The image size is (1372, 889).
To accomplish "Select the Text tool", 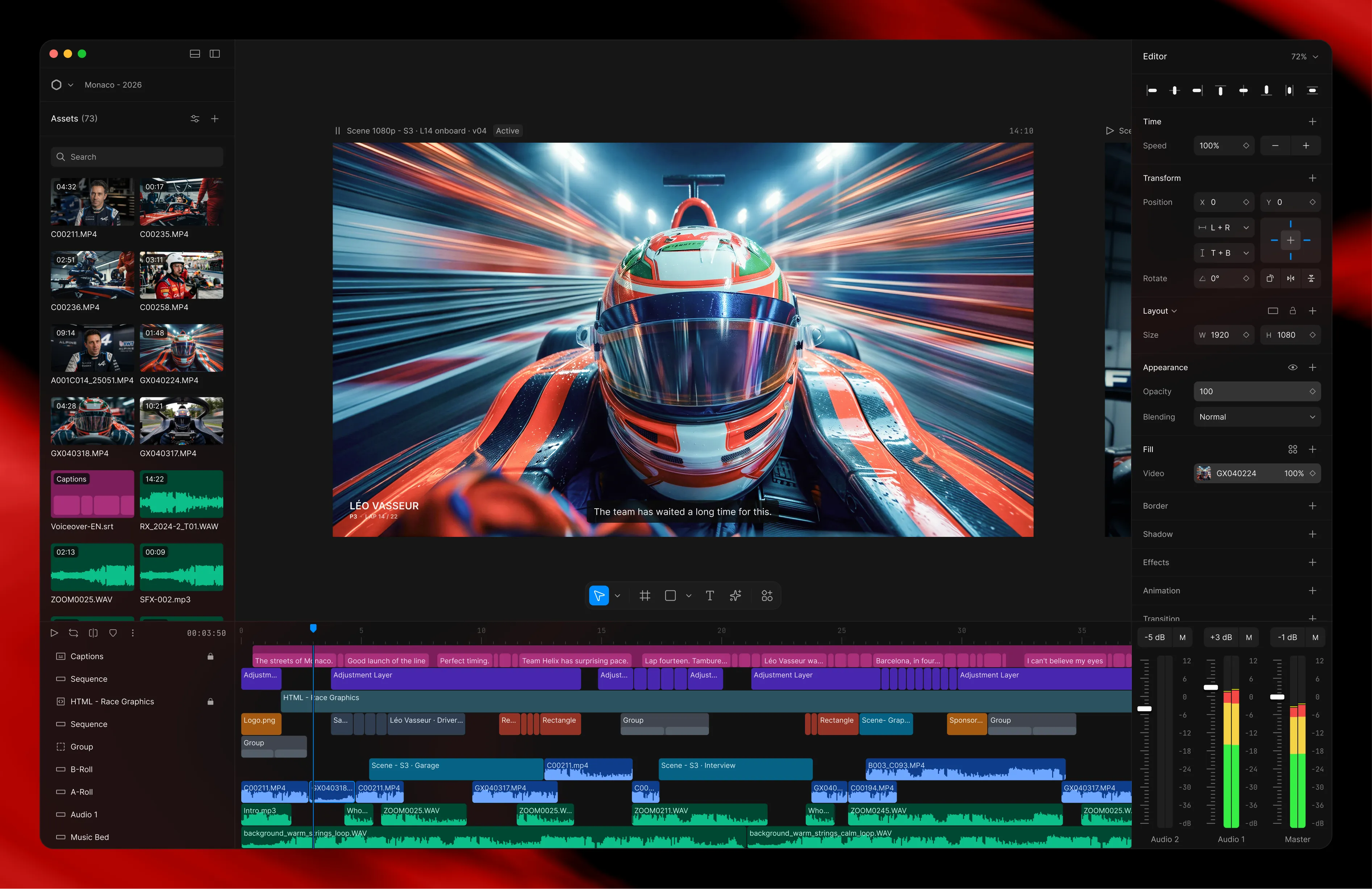I will 710,596.
